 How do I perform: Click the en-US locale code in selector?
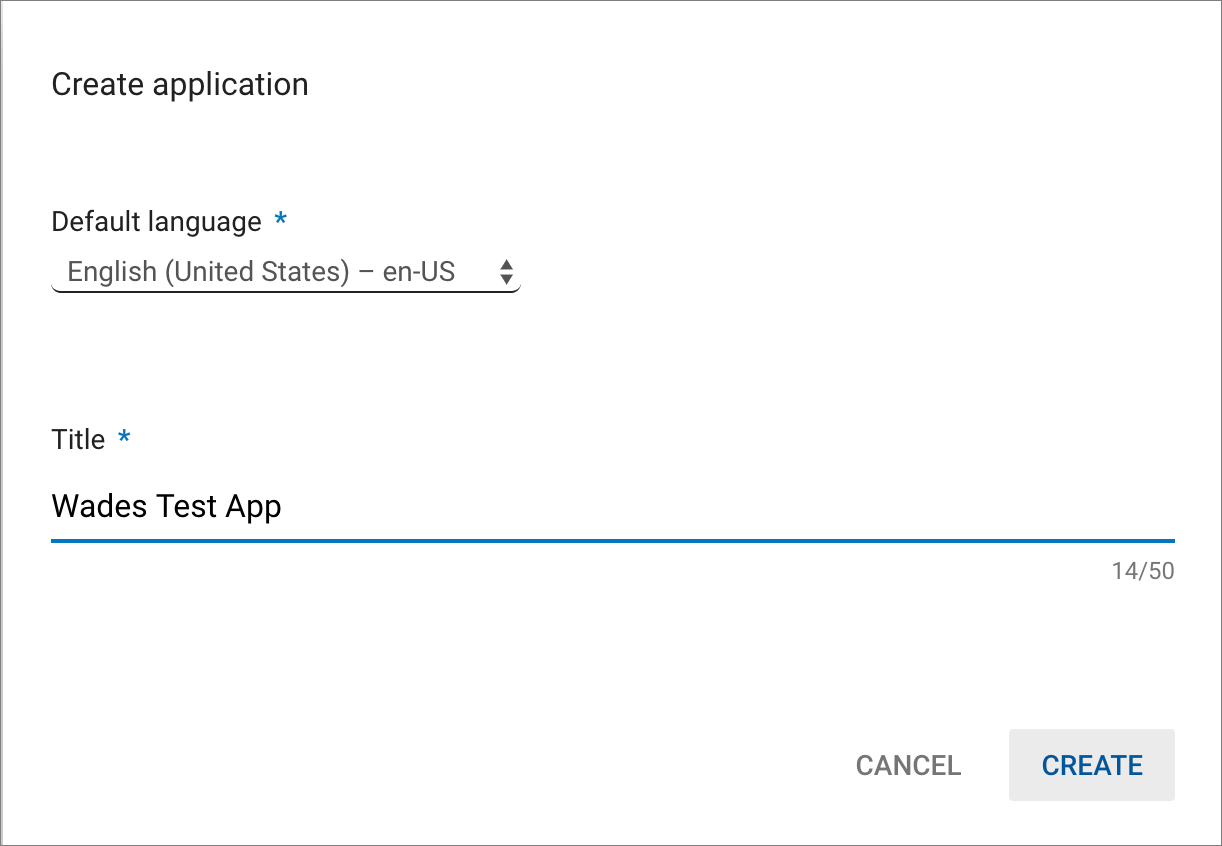point(419,272)
